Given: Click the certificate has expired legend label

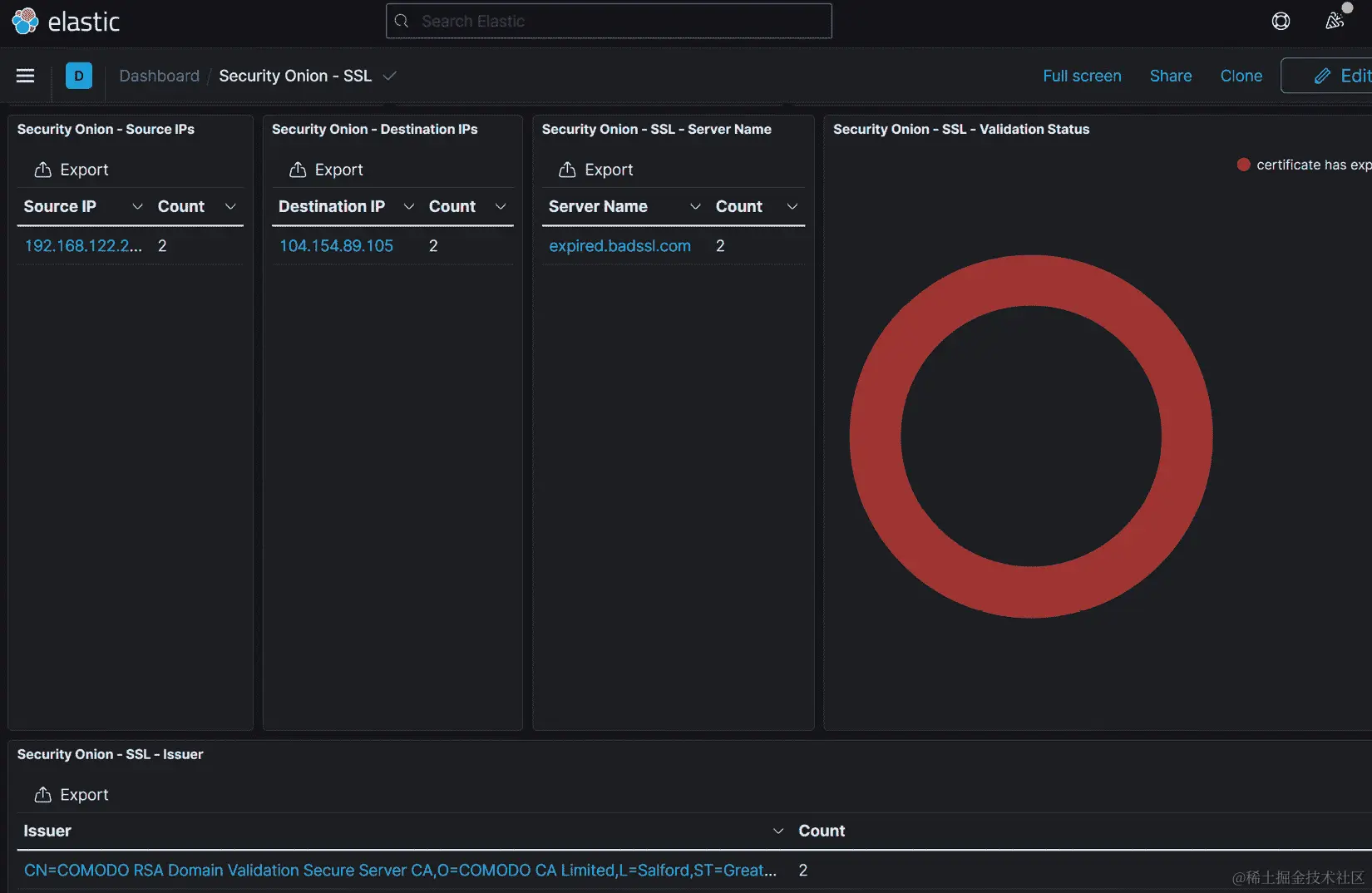Looking at the screenshot, I should click(x=1314, y=165).
